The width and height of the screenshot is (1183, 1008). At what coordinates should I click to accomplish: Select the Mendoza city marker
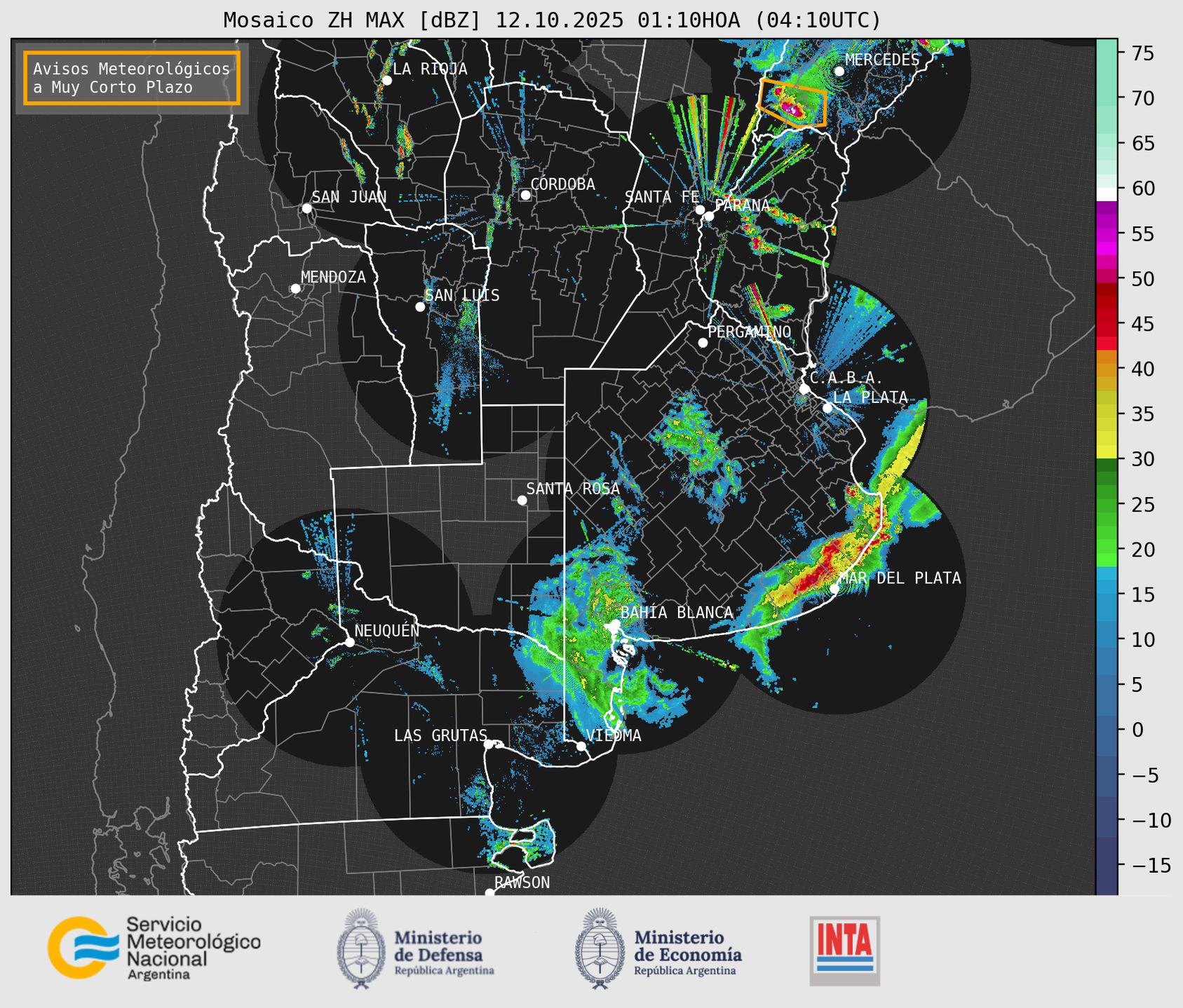coord(295,289)
